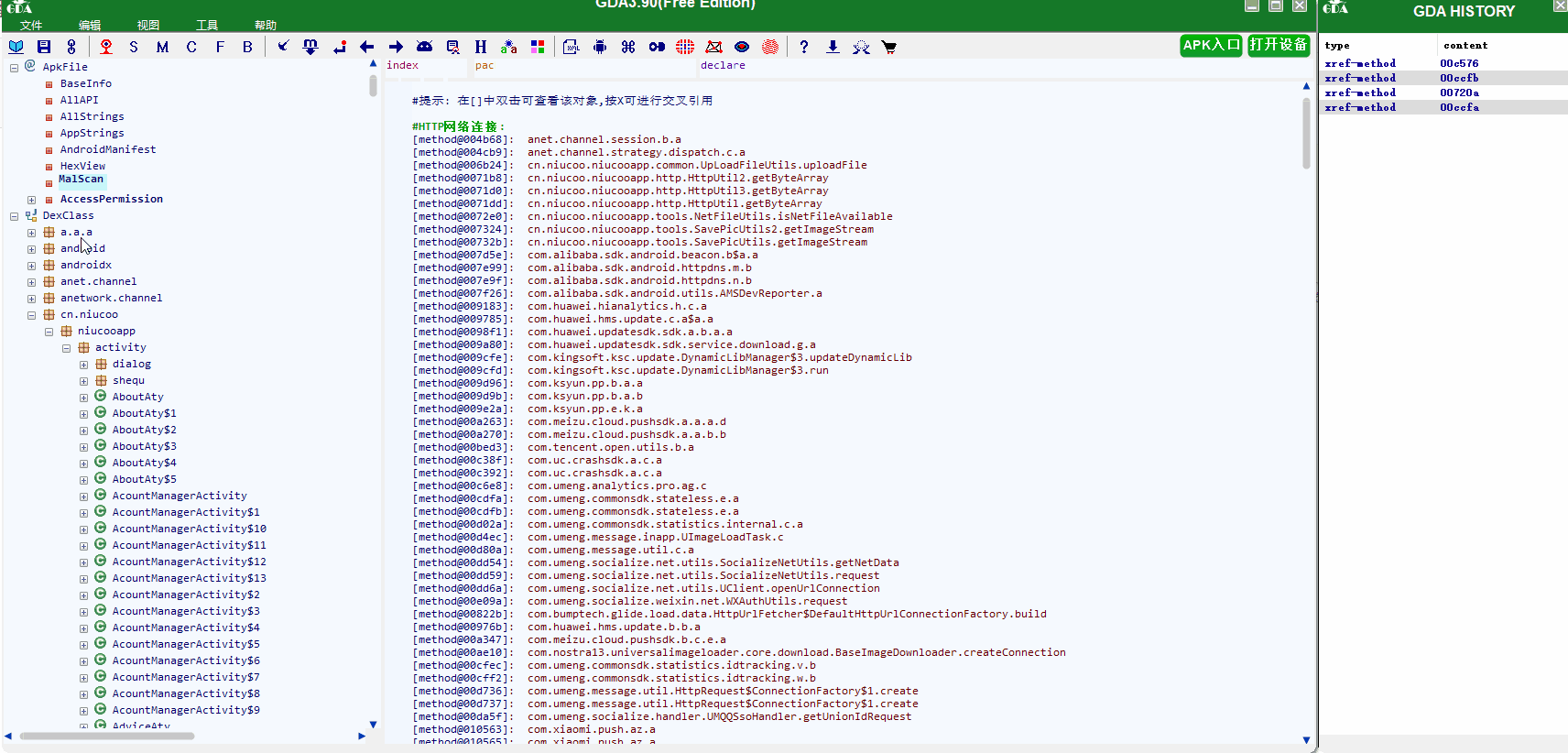The height and width of the screenshot is (753, 1568).
Task: Expand the AccessPermission tree node
Action: [x=31, y=200]
